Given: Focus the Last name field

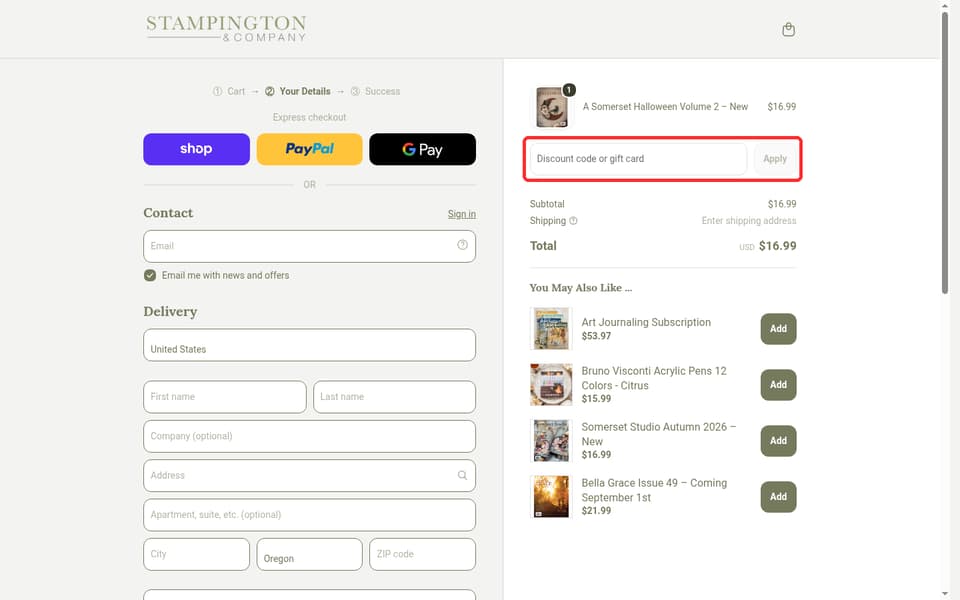Looking at the screenshot, I should click(x=394, y=397).
